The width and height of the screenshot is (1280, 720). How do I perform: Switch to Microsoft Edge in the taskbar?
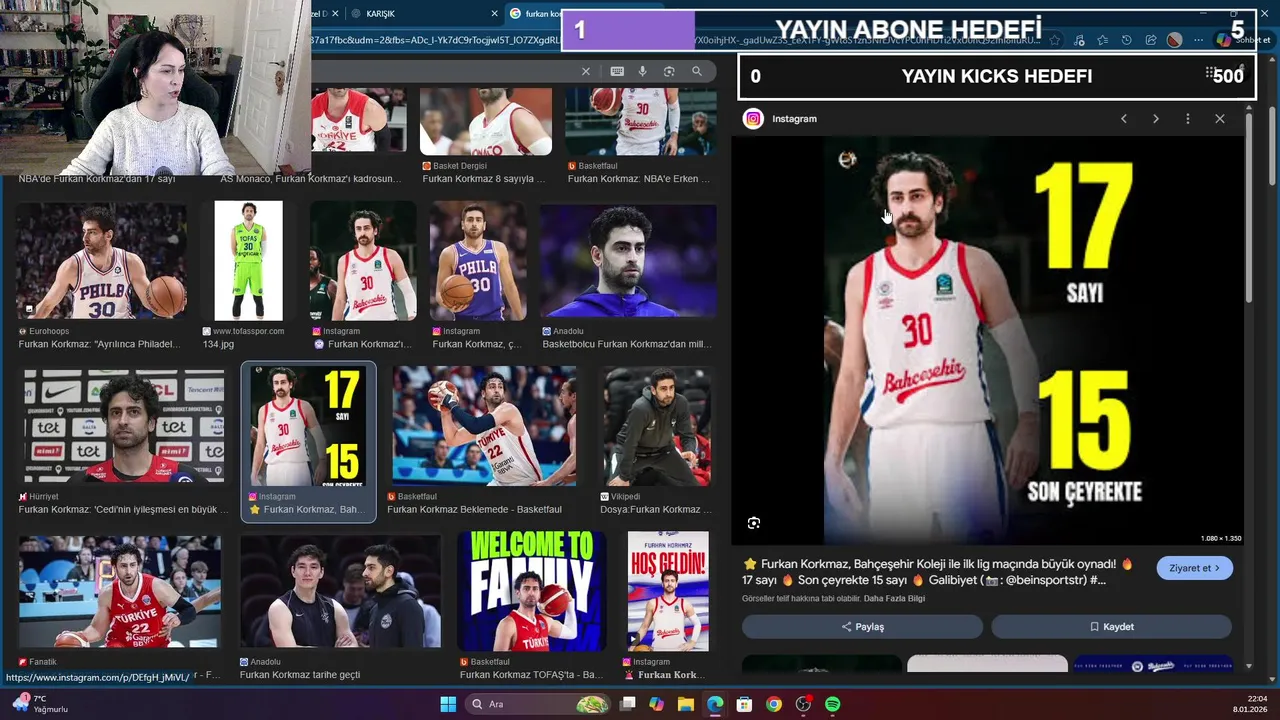pos(715,704)
